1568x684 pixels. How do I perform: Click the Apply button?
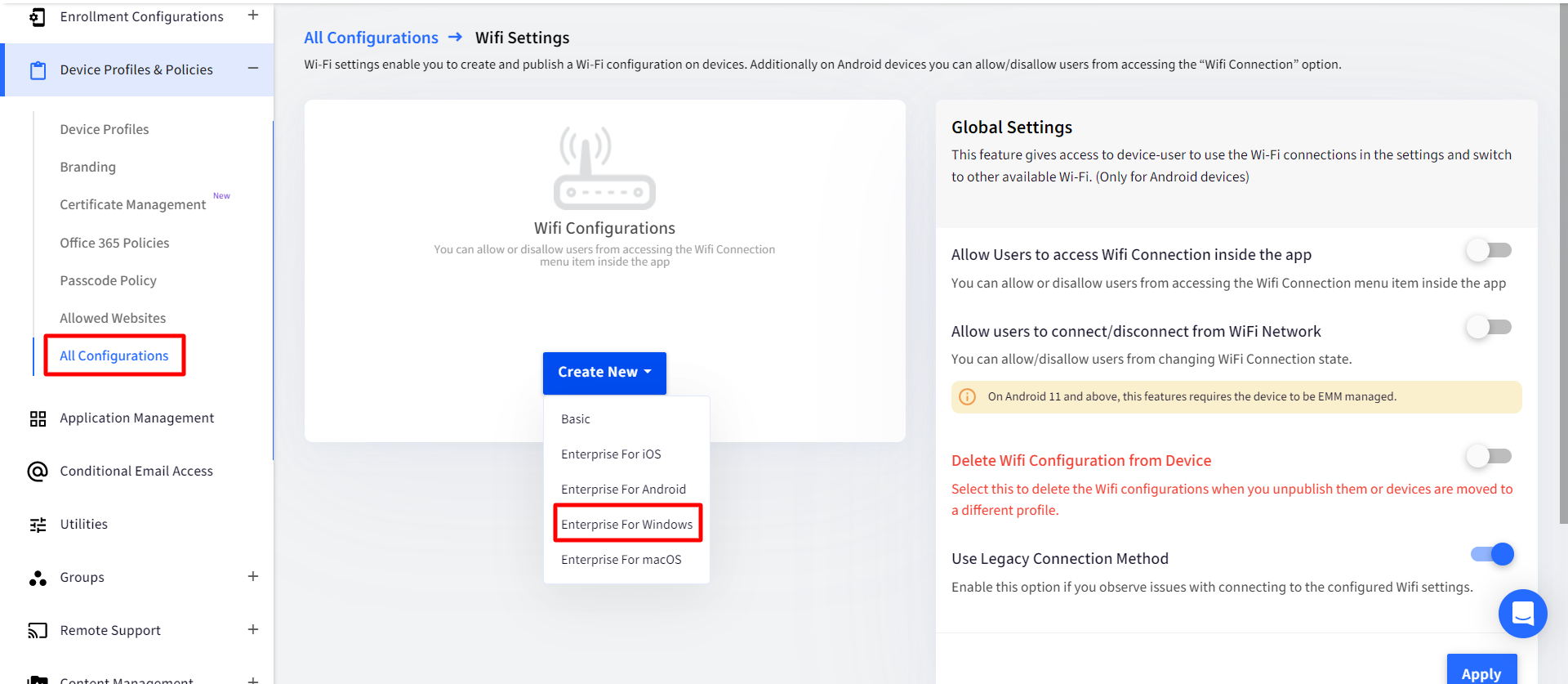(1481, 672)
